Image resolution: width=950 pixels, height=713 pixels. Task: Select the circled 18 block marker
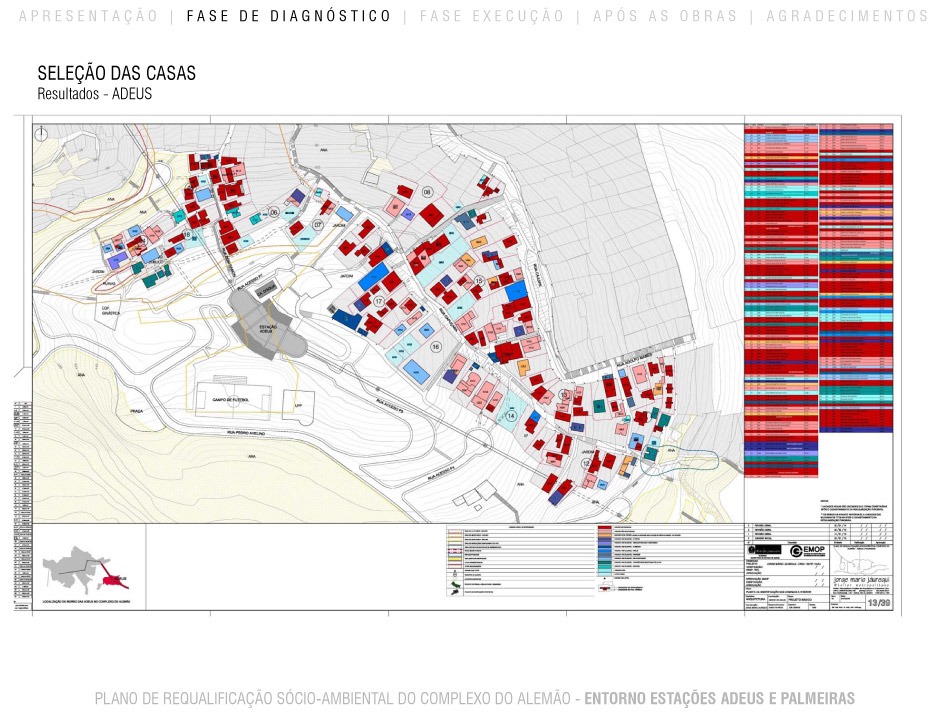pos(187,234)
